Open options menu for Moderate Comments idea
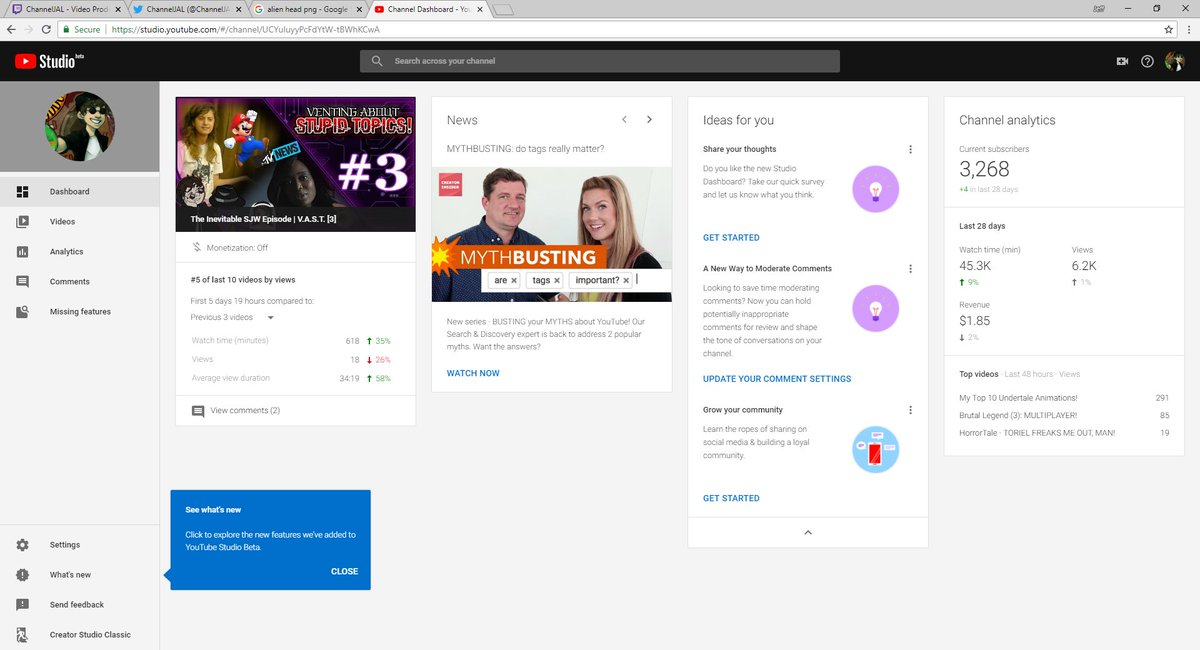 coord(910,269)
